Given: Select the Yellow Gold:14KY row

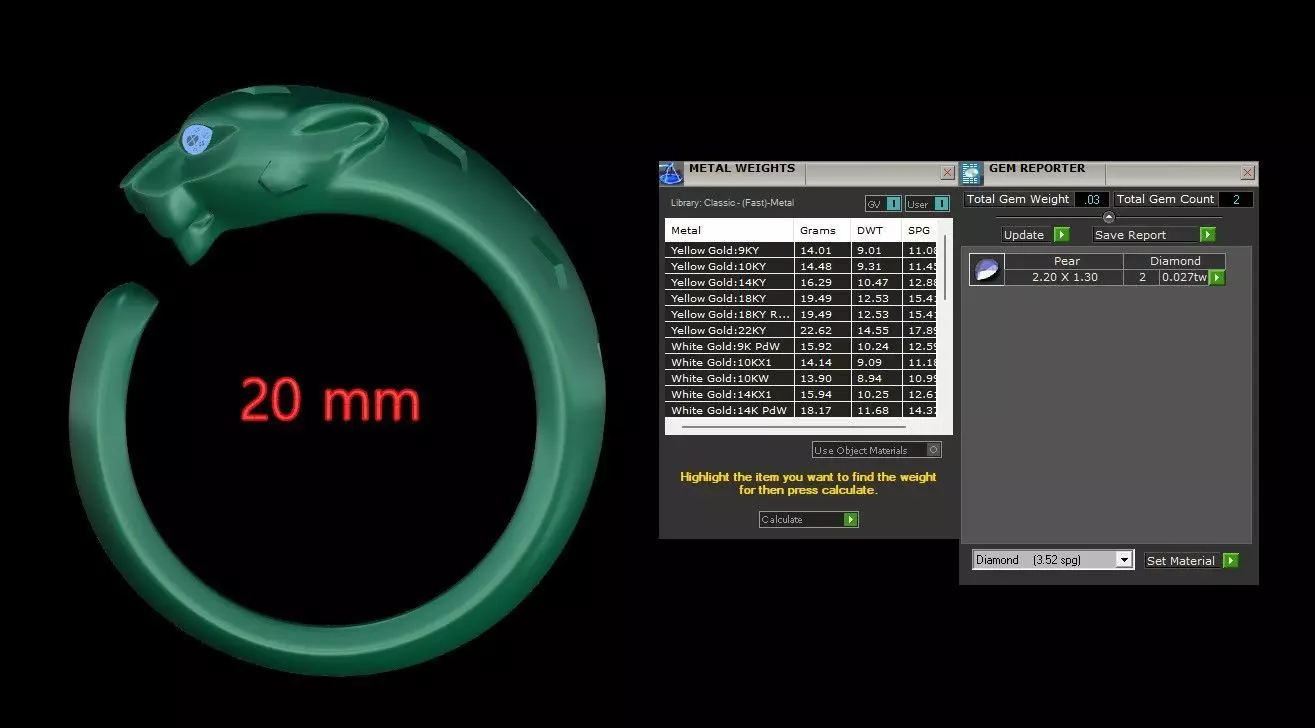Looking at the screenshot, I should point(801,282).
